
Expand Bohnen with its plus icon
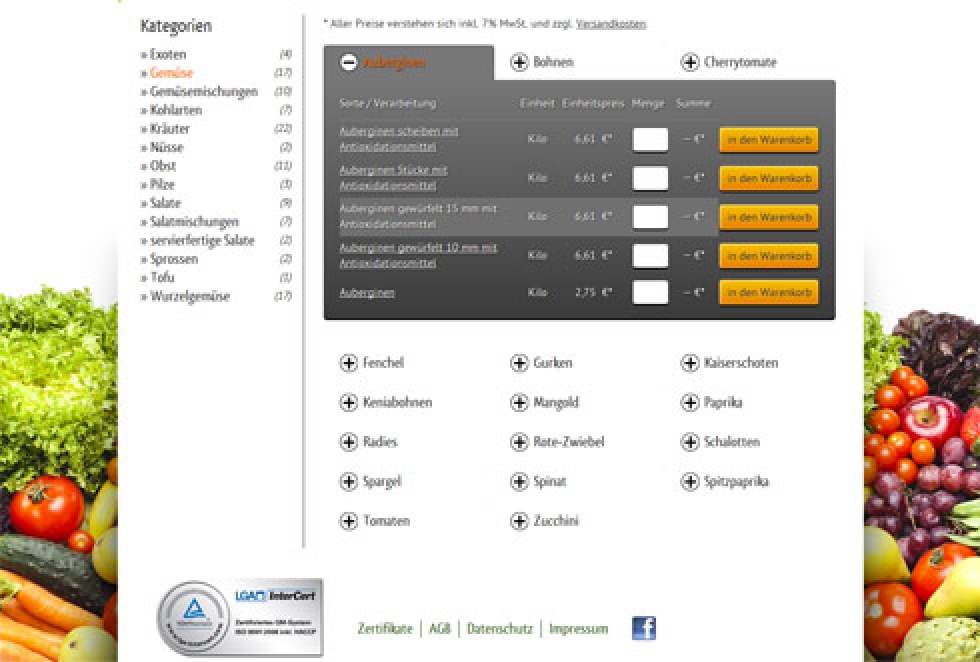(519, 63)
